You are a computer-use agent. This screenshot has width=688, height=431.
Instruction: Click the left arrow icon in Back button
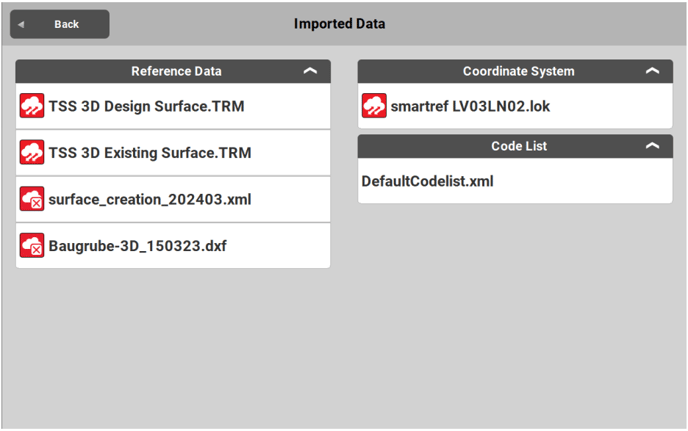[22, 24]
